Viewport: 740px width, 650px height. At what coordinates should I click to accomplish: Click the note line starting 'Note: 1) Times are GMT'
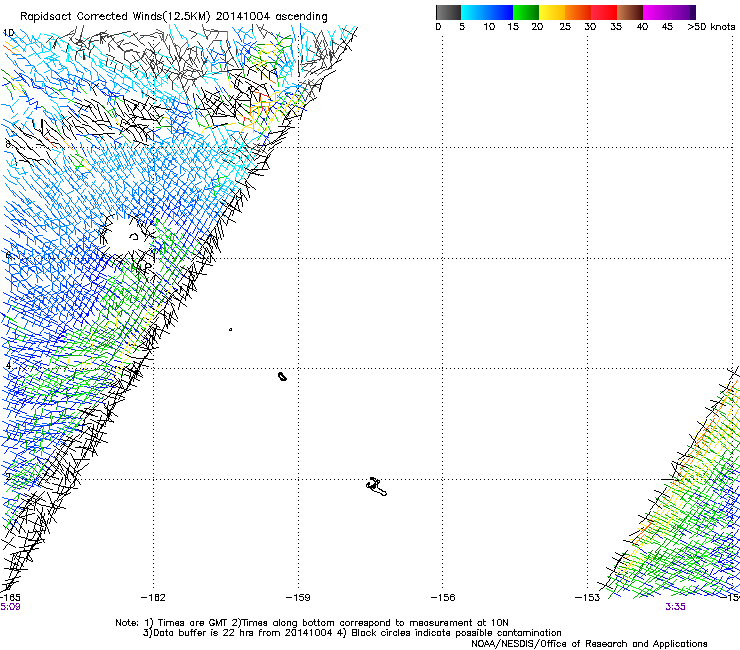click(312, 623)
